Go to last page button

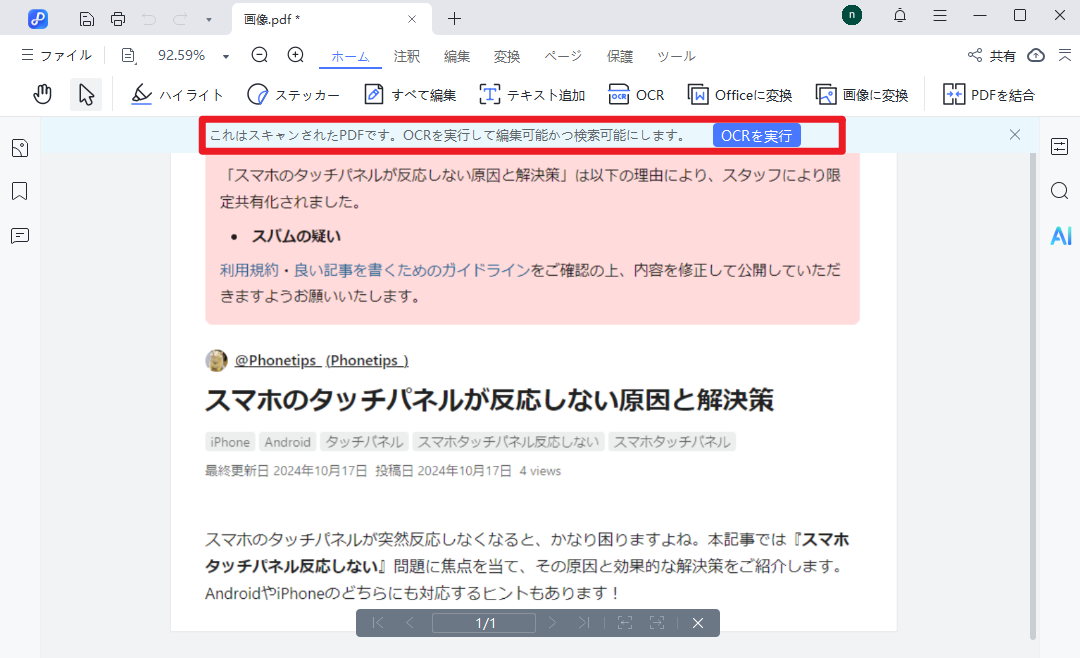pyautogui.click(x=584, y=623)
